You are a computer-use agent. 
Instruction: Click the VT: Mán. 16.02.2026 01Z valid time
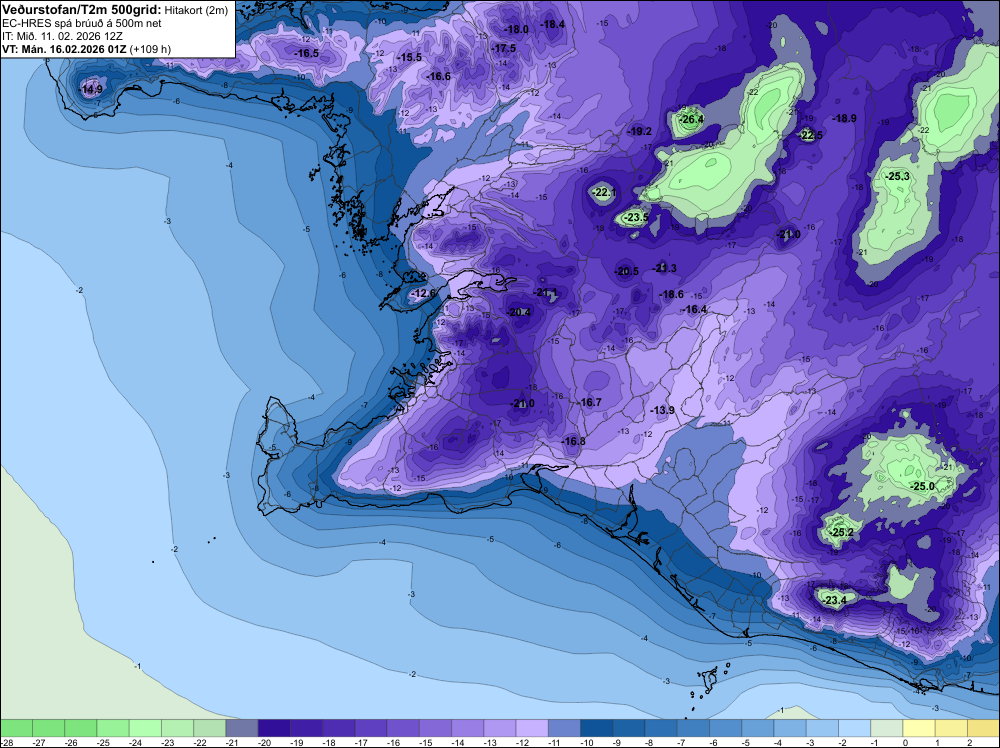click(x=64, y=49)
